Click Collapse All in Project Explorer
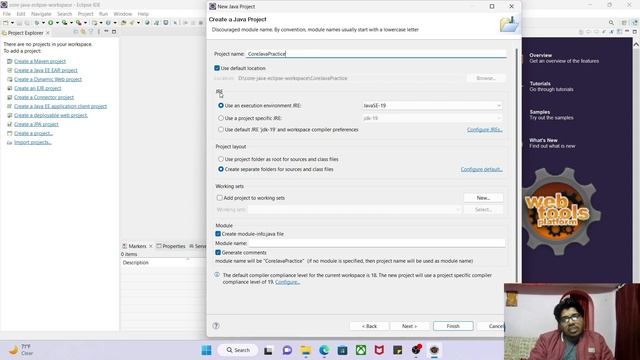 (76, 32)
